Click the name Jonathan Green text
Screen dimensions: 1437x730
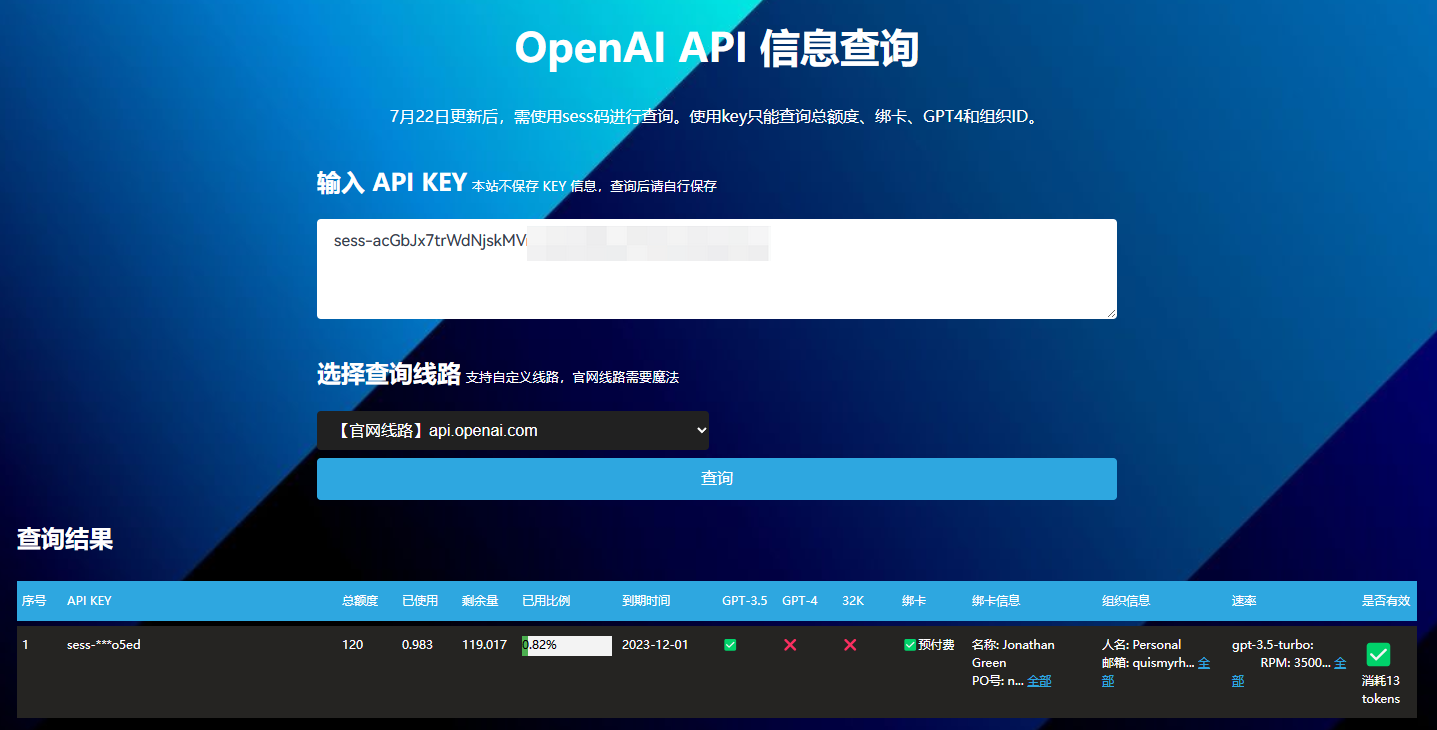tap(1013, 654)
